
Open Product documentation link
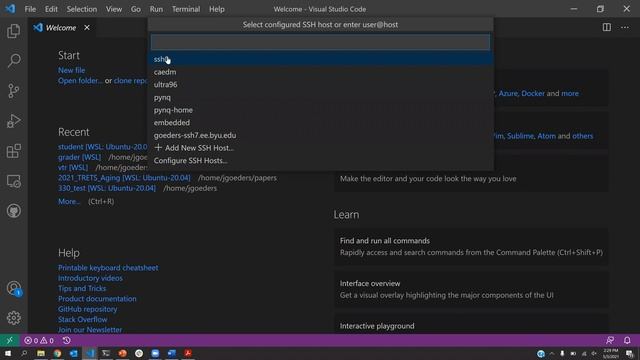click(97, 299)
